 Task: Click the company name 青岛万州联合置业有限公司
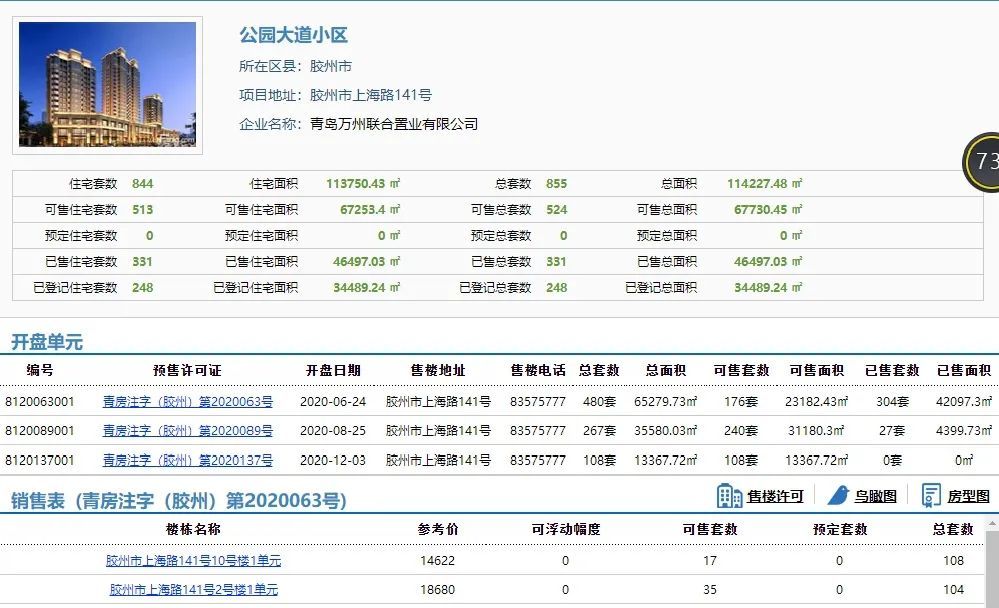point(394,124)
